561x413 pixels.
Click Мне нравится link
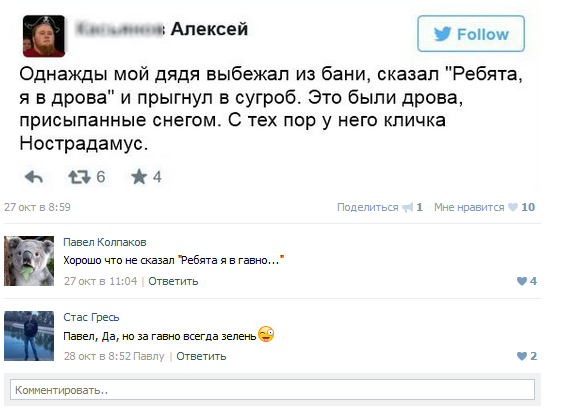(x=469, y=207)
